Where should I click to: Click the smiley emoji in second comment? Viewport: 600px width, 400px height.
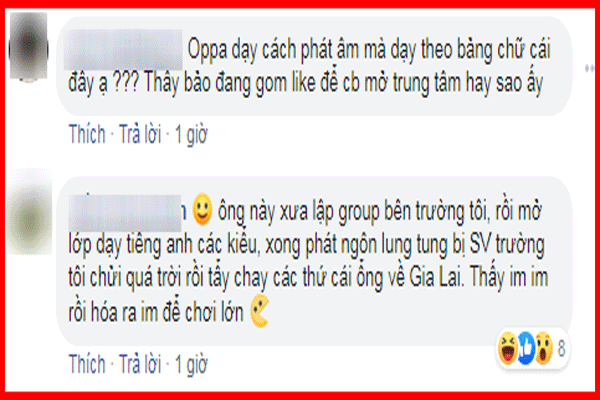pyautogui.click(x=202, y=209)
